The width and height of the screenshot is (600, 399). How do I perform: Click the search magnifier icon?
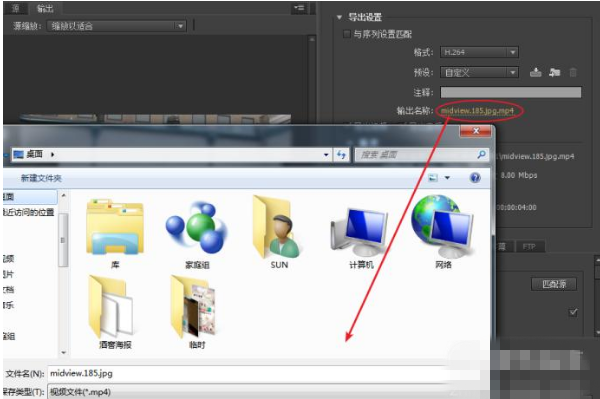click(x=481, y=155)
